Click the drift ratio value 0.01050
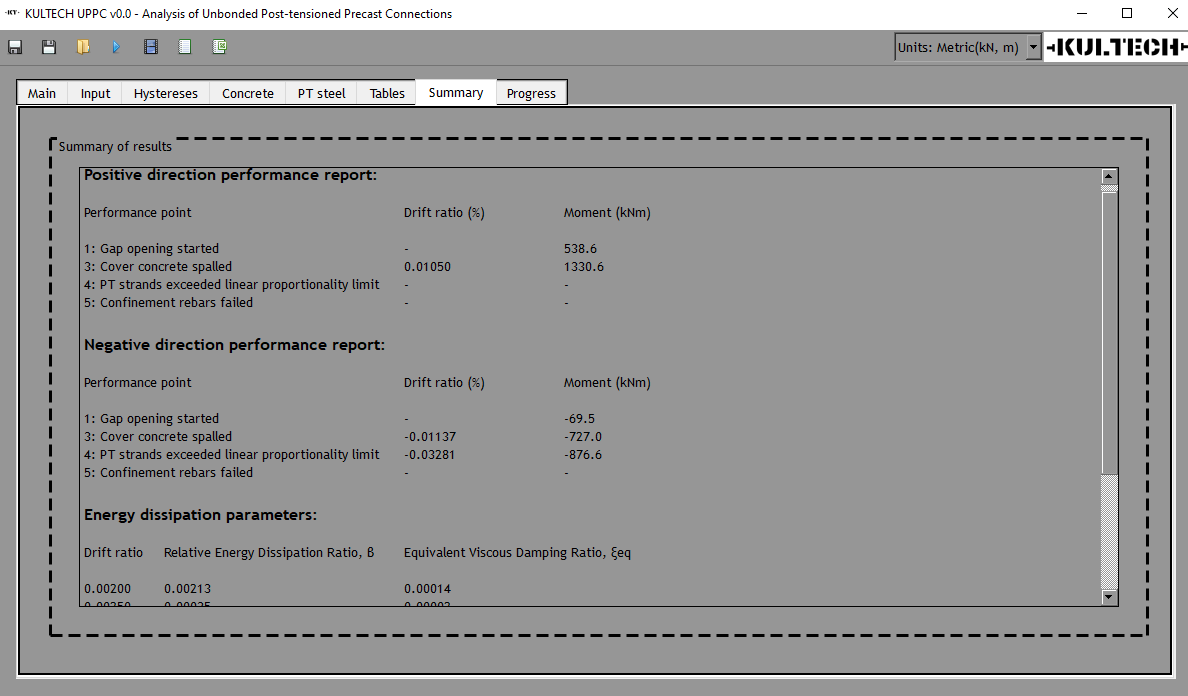 427,267
